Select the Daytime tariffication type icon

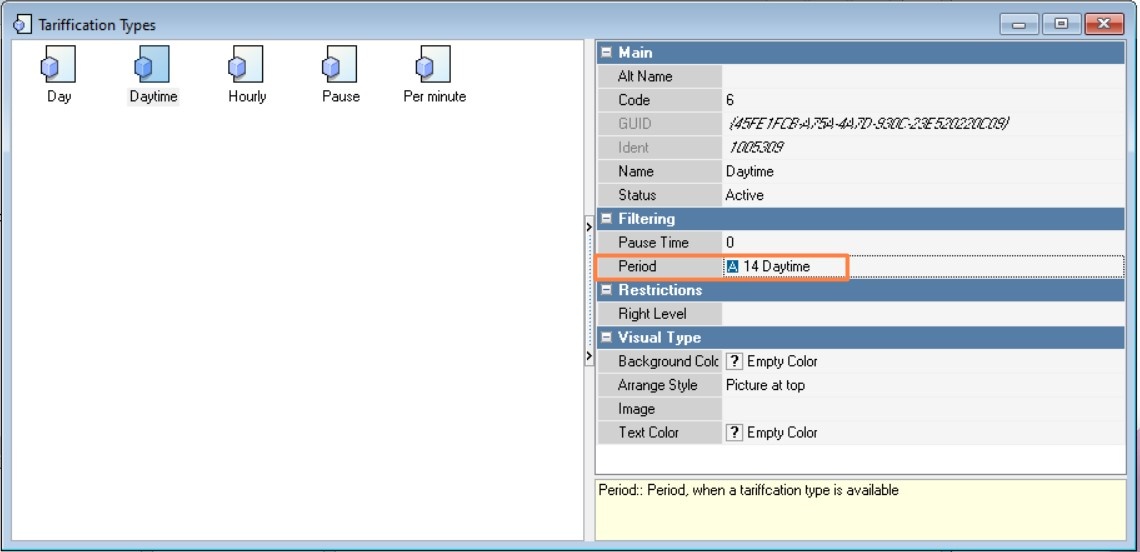(152, 66)
